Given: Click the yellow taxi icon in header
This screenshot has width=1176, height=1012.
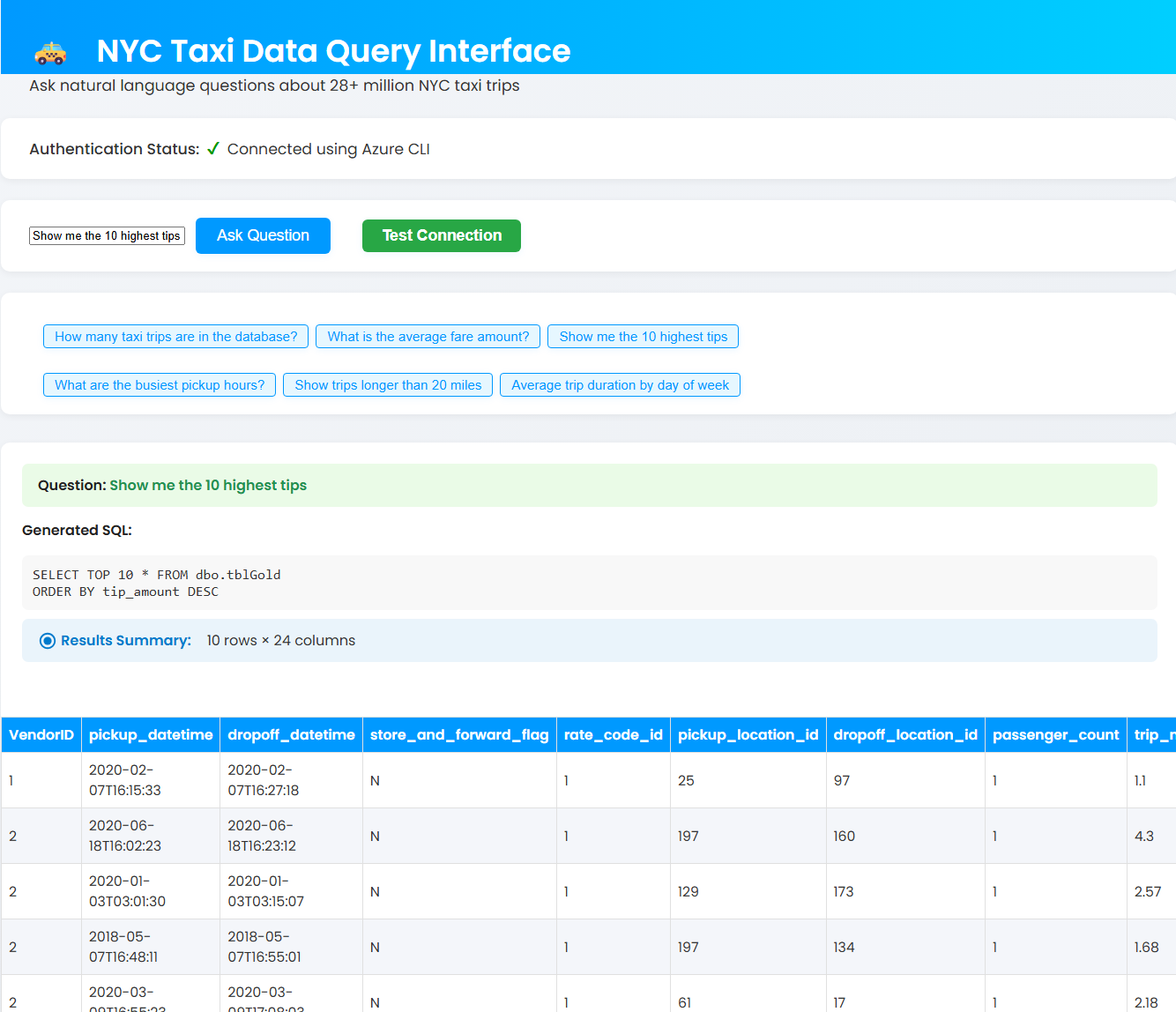Looking at the screenshot, I should (x=50, y=54).
